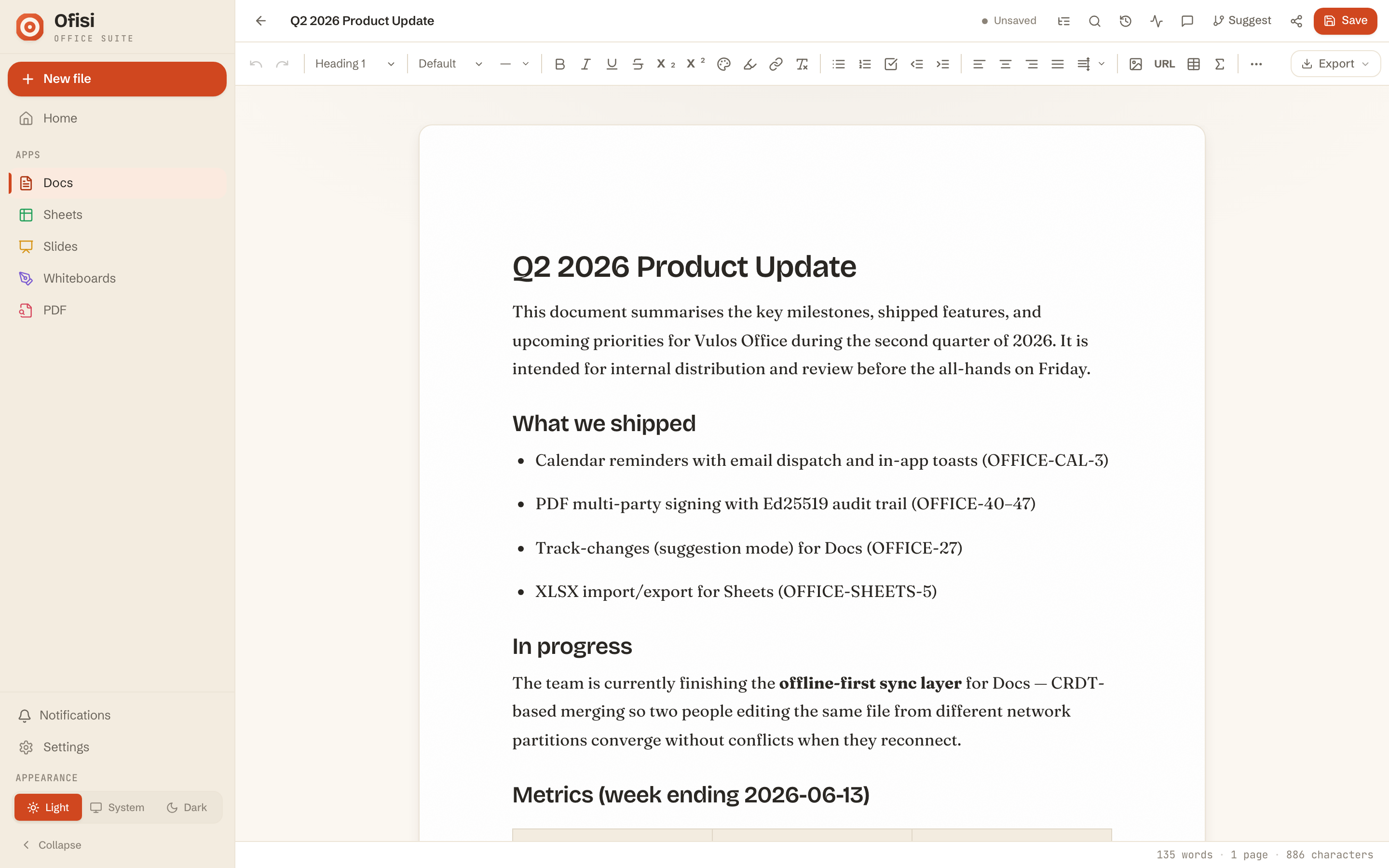Enable Suggest mode

[x=1242, y=21]
